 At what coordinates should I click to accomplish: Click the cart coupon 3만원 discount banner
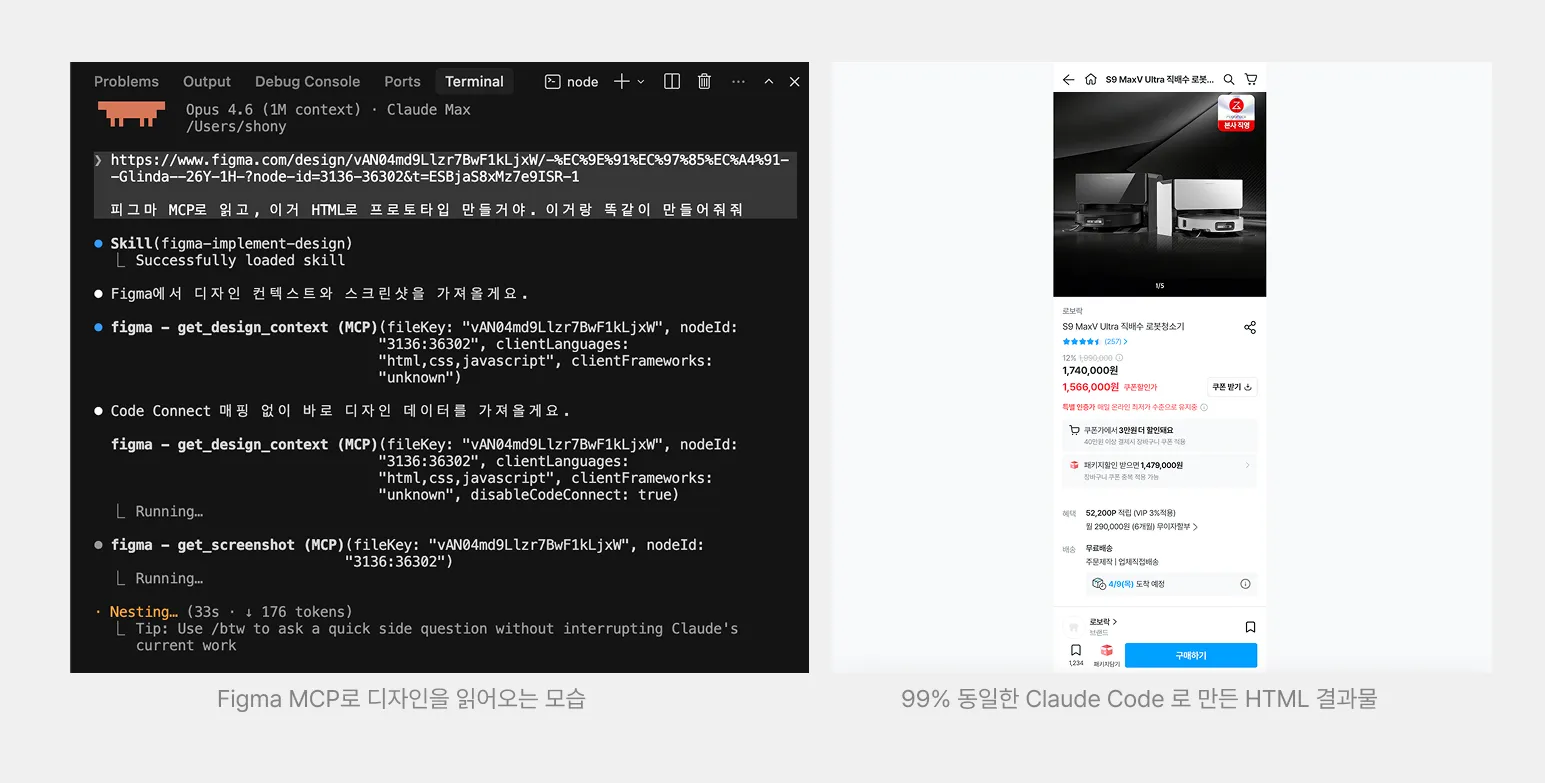tap(1160, 435)
